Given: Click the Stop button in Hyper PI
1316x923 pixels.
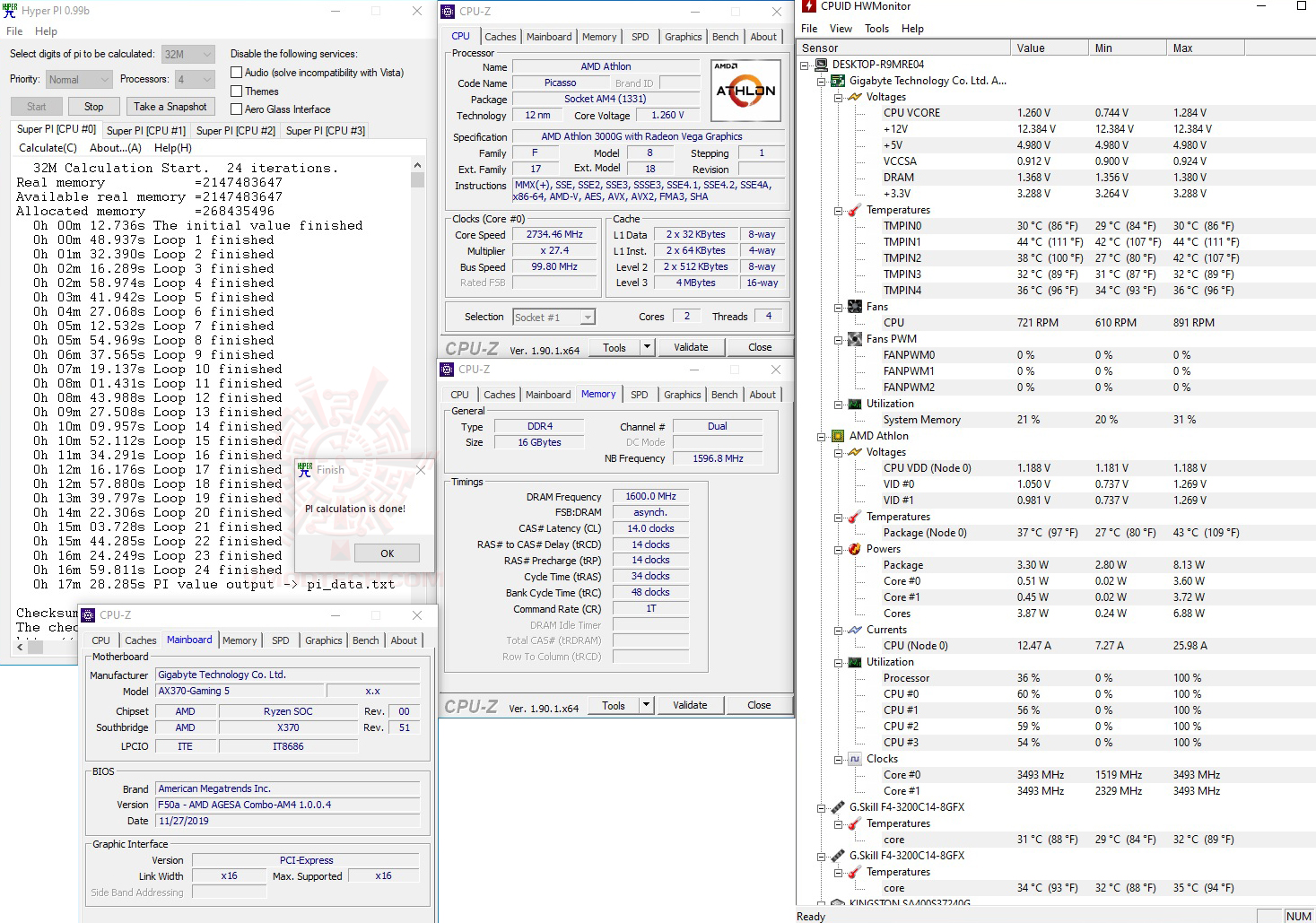Looking at the screenshot, I should coord(93,107).
